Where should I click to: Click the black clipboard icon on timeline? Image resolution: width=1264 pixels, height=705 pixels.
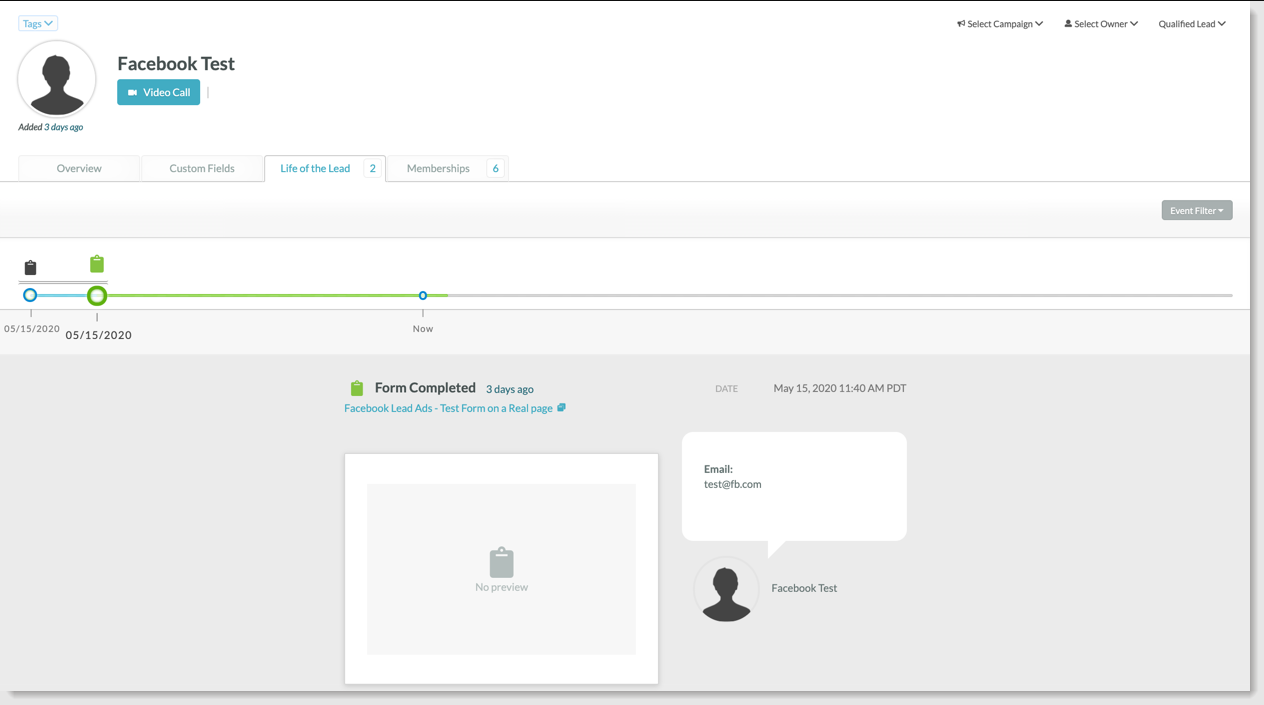[30, 268]
